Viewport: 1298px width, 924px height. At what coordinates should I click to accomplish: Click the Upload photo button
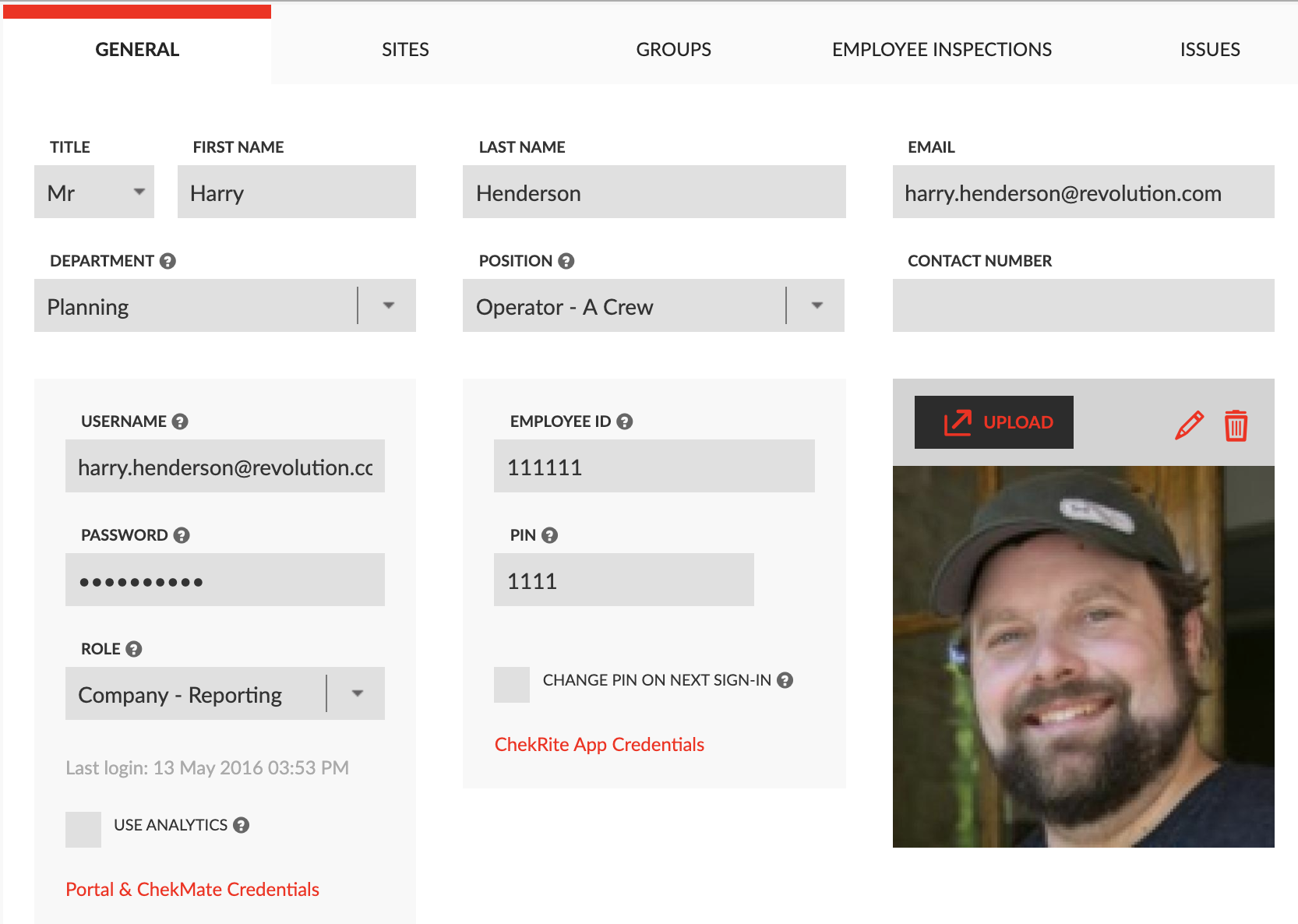pos(993,422)
